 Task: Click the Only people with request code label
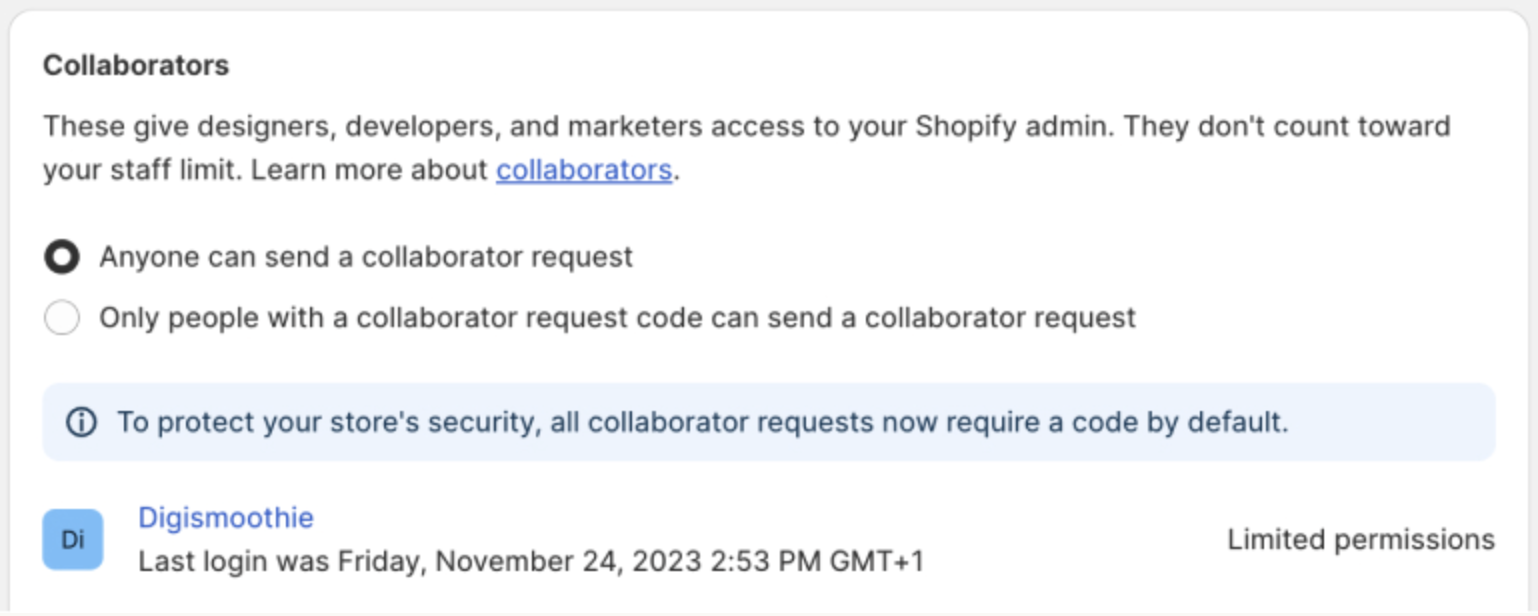(617, 318)
